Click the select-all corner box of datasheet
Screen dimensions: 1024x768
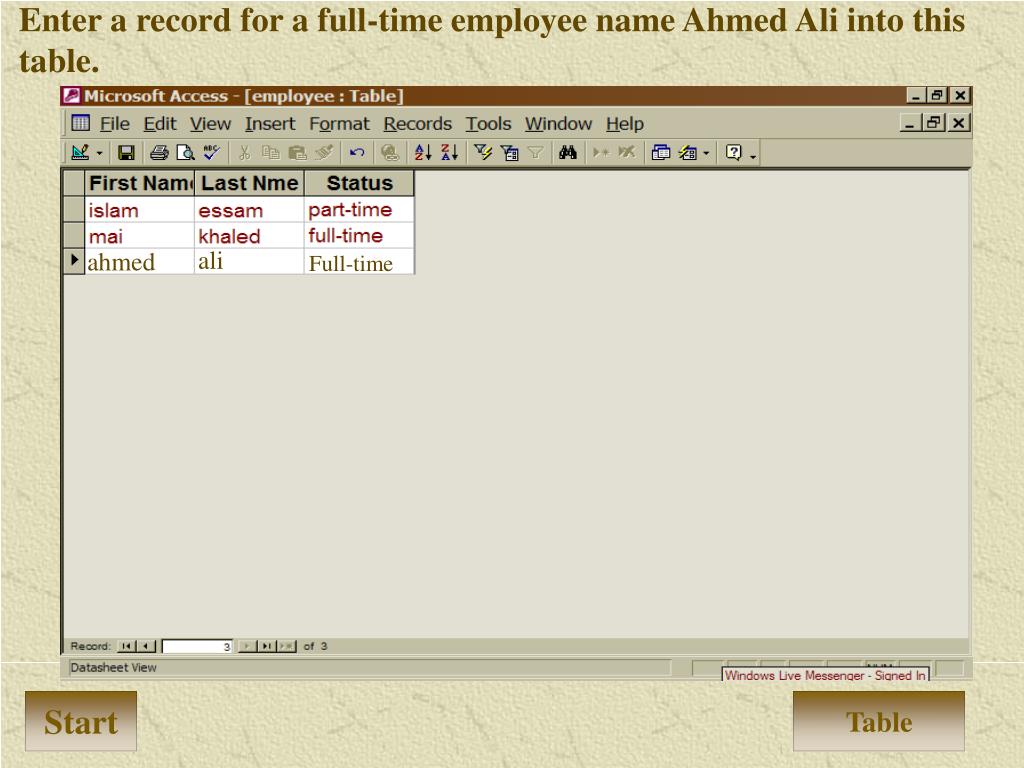click(x=74, y=184)
